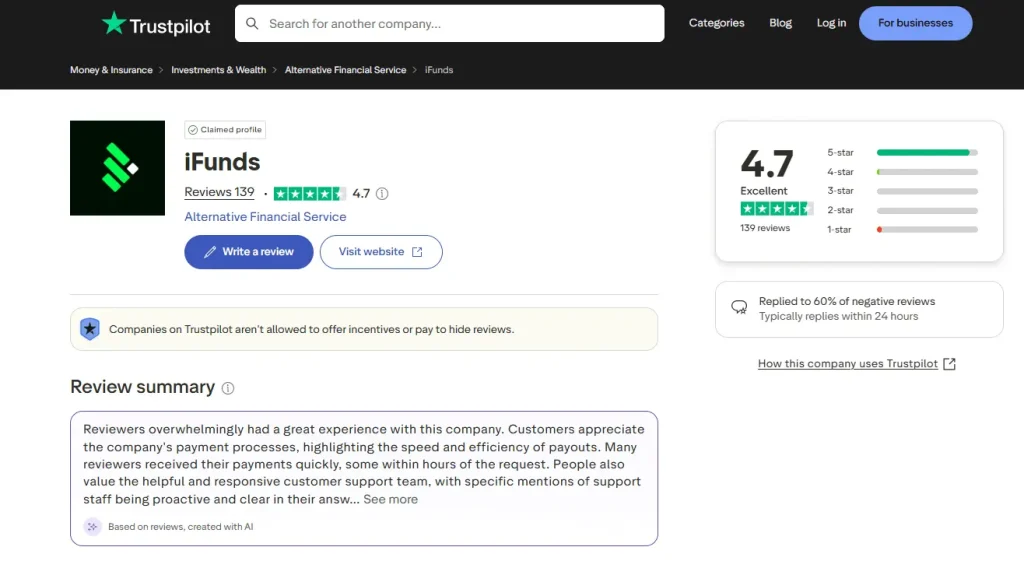Click the Excellent rating label

pos(763,191)
